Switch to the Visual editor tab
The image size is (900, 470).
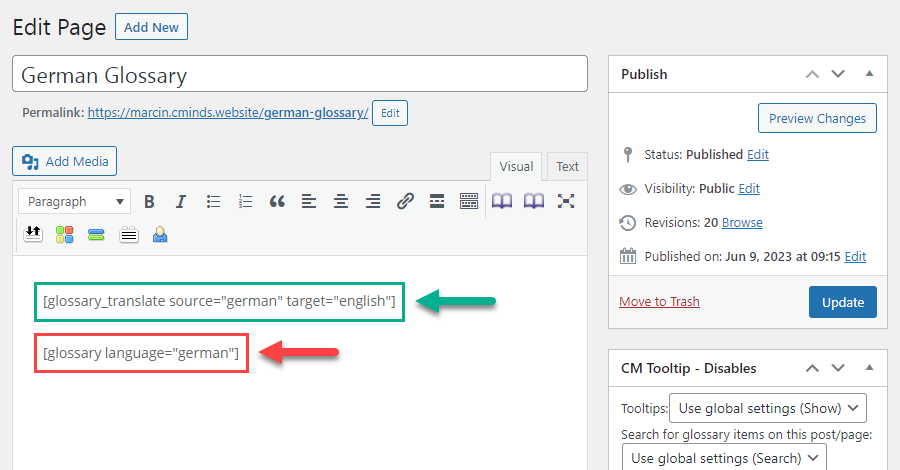[516, 166]
